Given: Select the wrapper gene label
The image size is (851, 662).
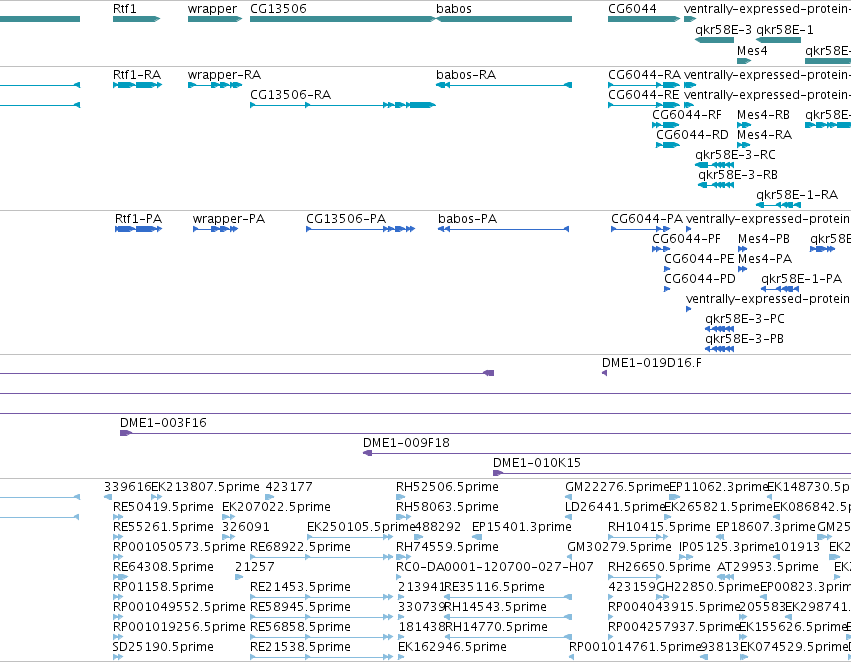Looking at the screenshot, I should point(212,9).
